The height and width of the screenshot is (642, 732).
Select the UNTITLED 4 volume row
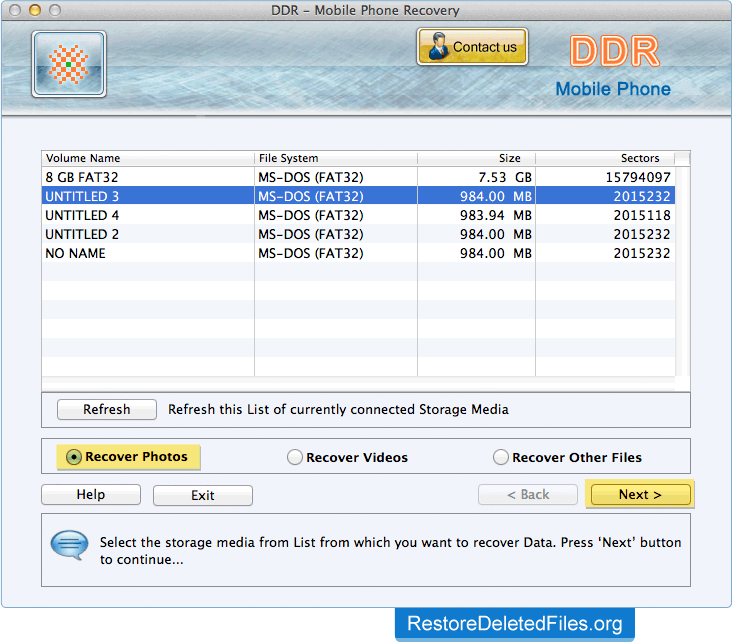pos(358,215)
